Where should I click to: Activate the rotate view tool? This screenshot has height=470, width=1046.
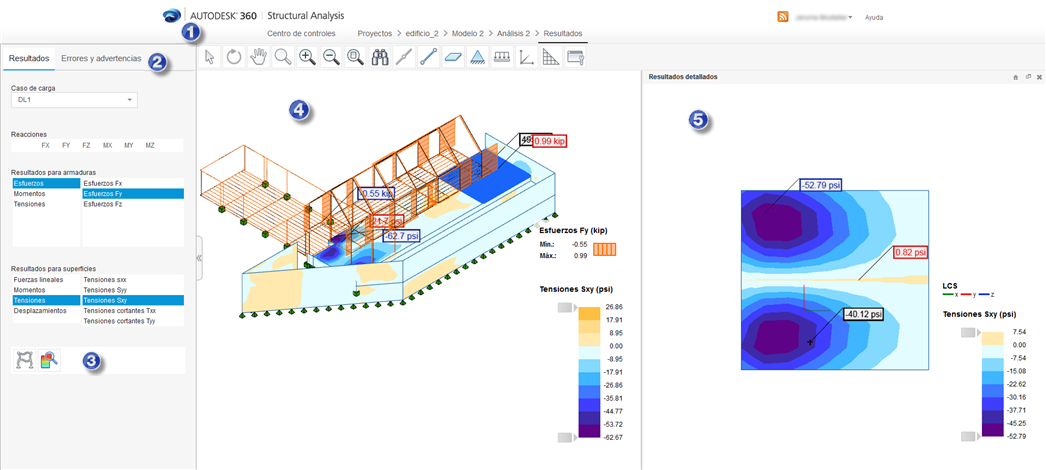(234, 58)
